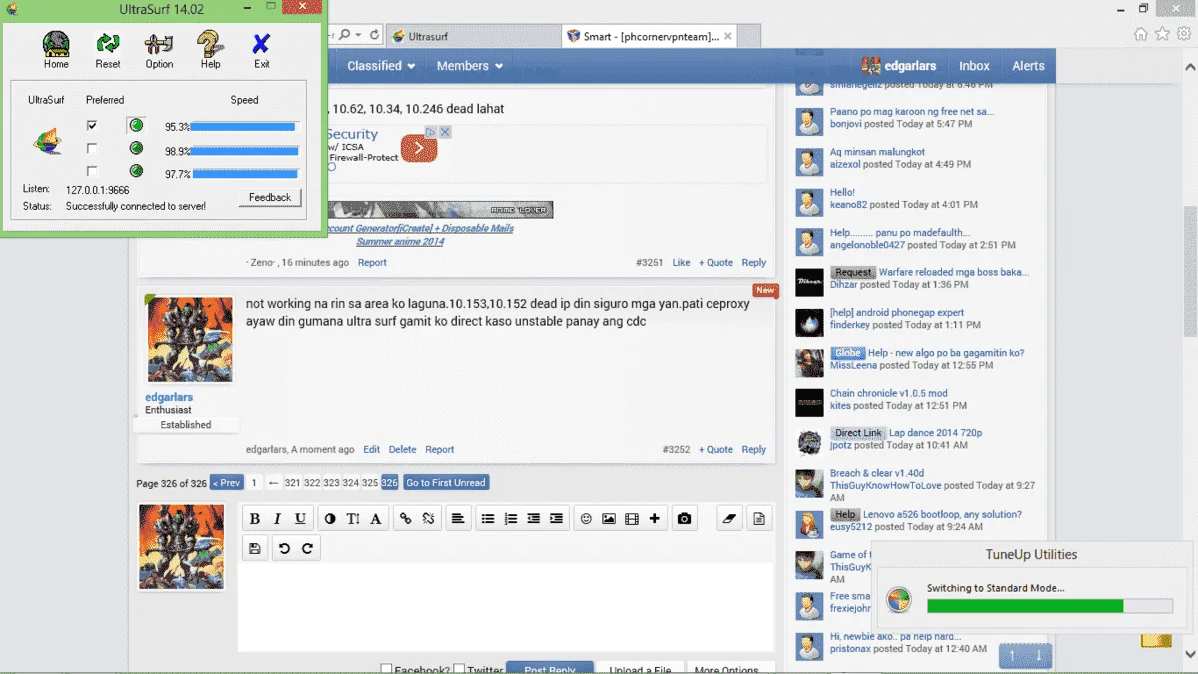
Task: Open text color picker in editor
Action: pos(329,518)
